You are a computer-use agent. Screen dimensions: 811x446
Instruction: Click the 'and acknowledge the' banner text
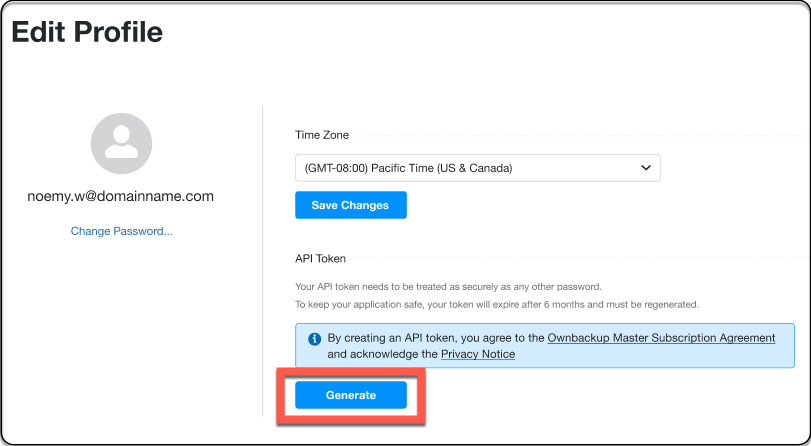pyautogui.click(x=383, y=354)
